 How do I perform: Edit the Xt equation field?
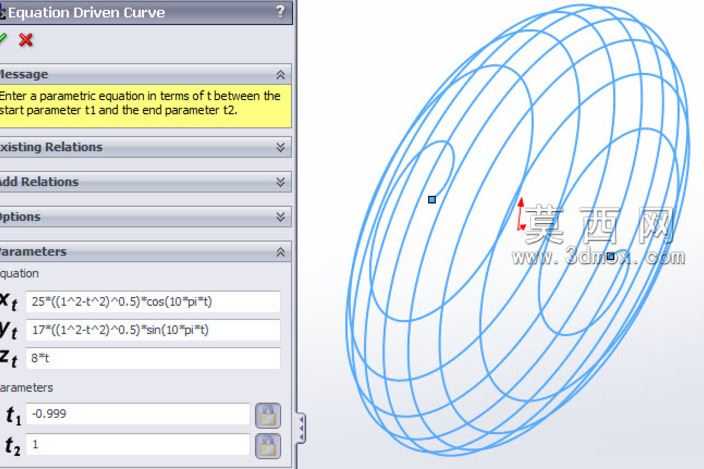tap(153, 302)
